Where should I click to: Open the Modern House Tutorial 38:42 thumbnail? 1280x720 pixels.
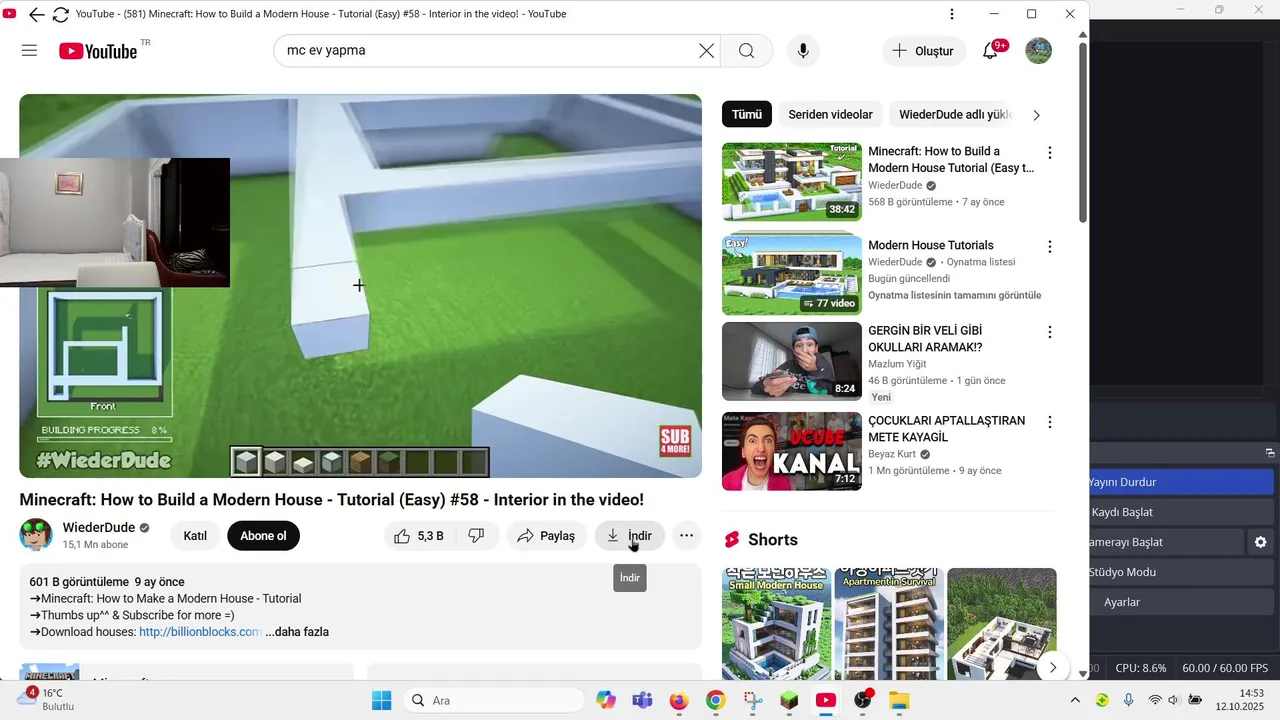point(791,182)
